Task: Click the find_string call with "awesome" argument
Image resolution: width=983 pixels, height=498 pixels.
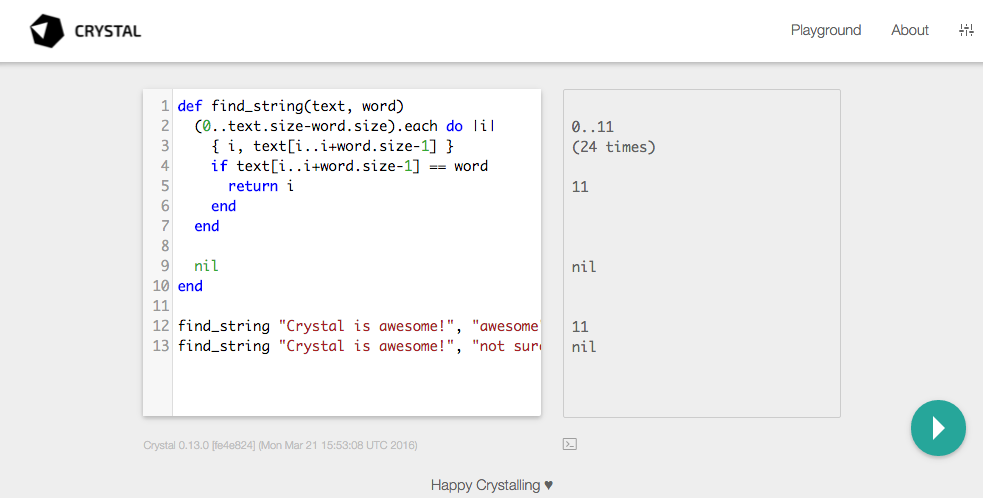Action: 358,326
